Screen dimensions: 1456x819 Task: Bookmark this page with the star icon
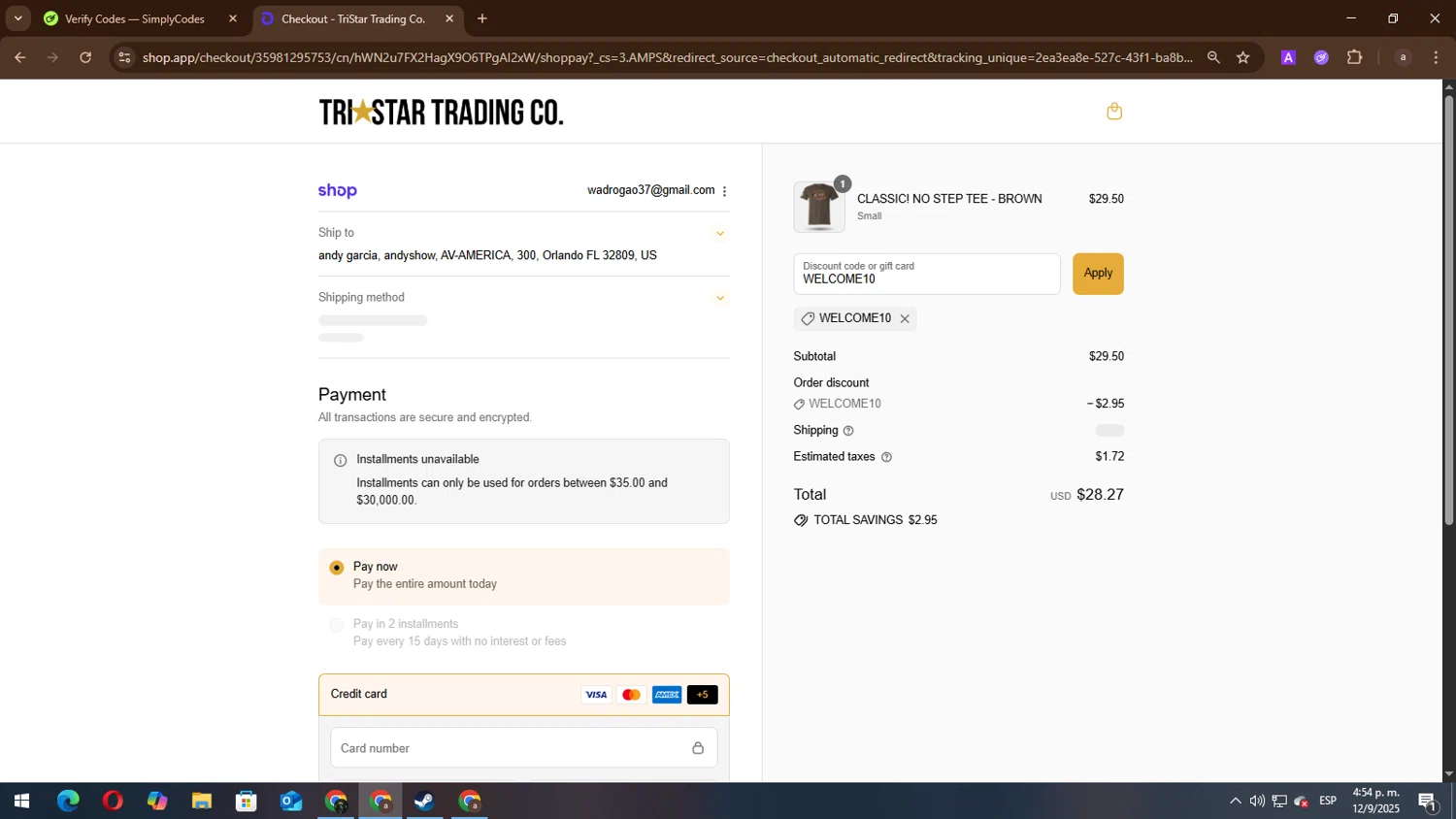point(1242,58)
